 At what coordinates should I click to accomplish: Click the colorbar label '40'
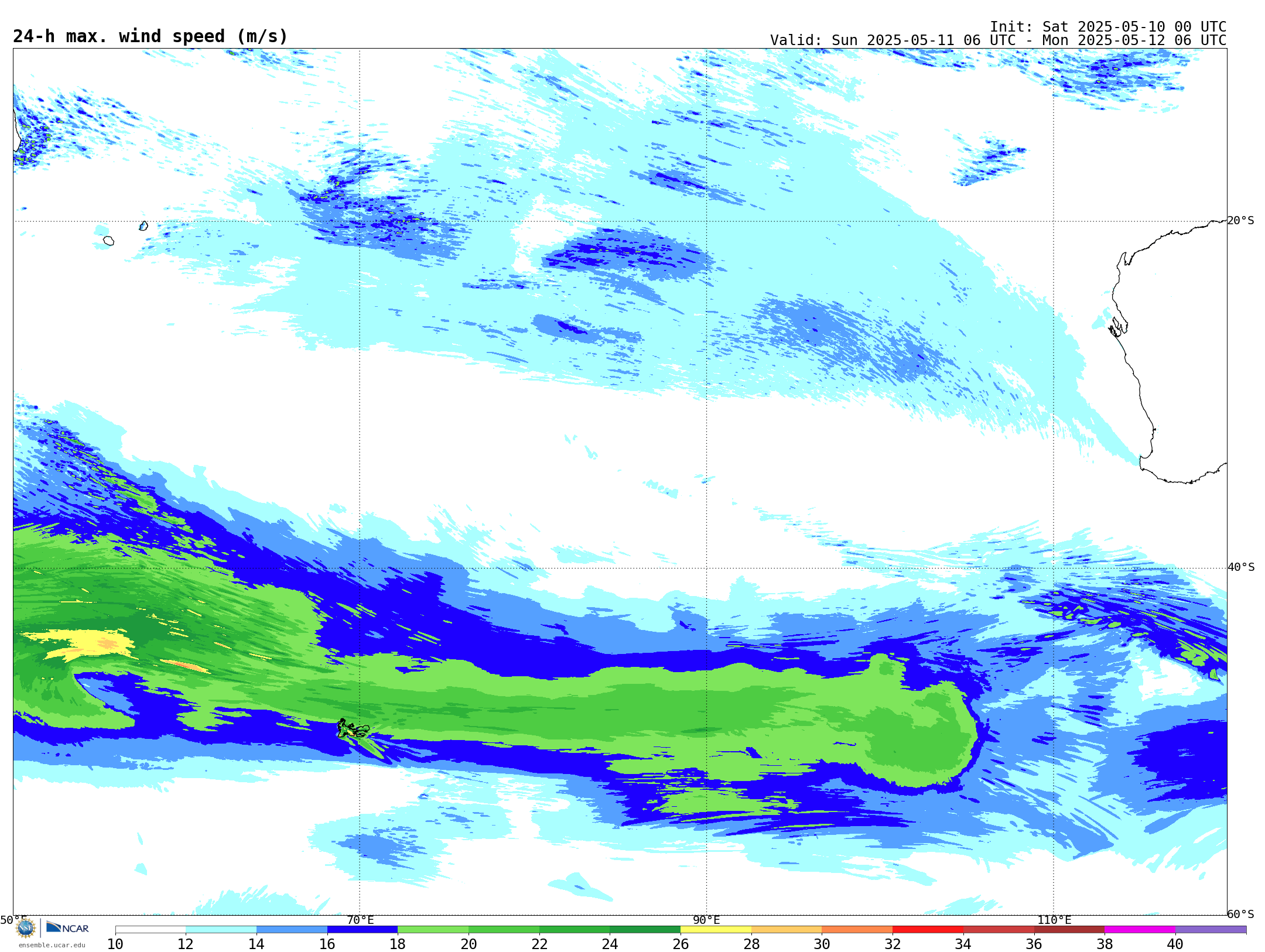(x=1175, y=944)
